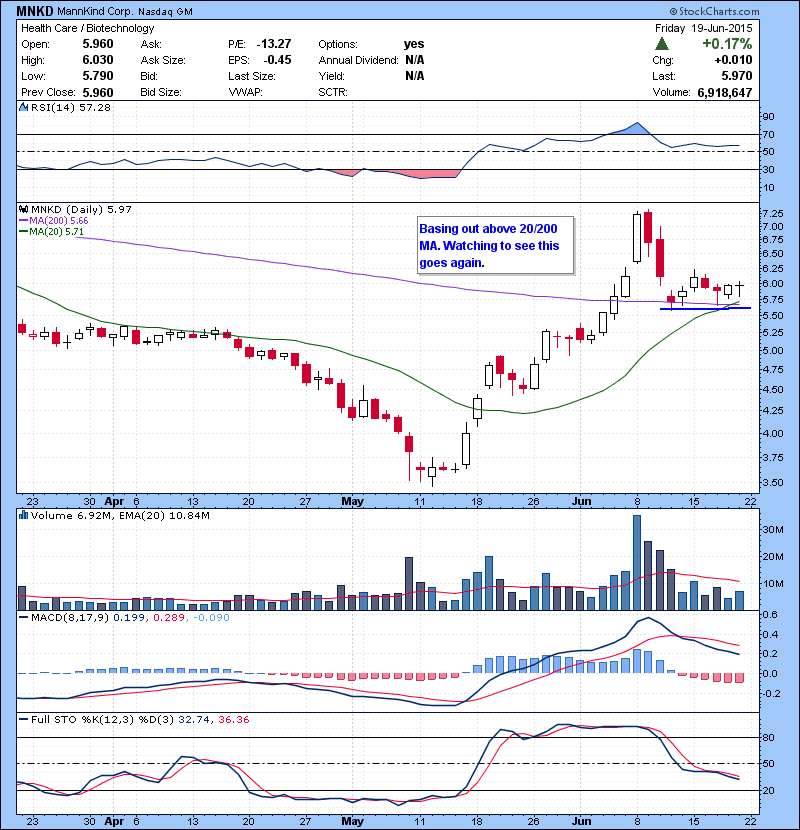Screen dimensions: 800x830
Task: Click the volume bars icon beside Volume label
Action: 23,515
